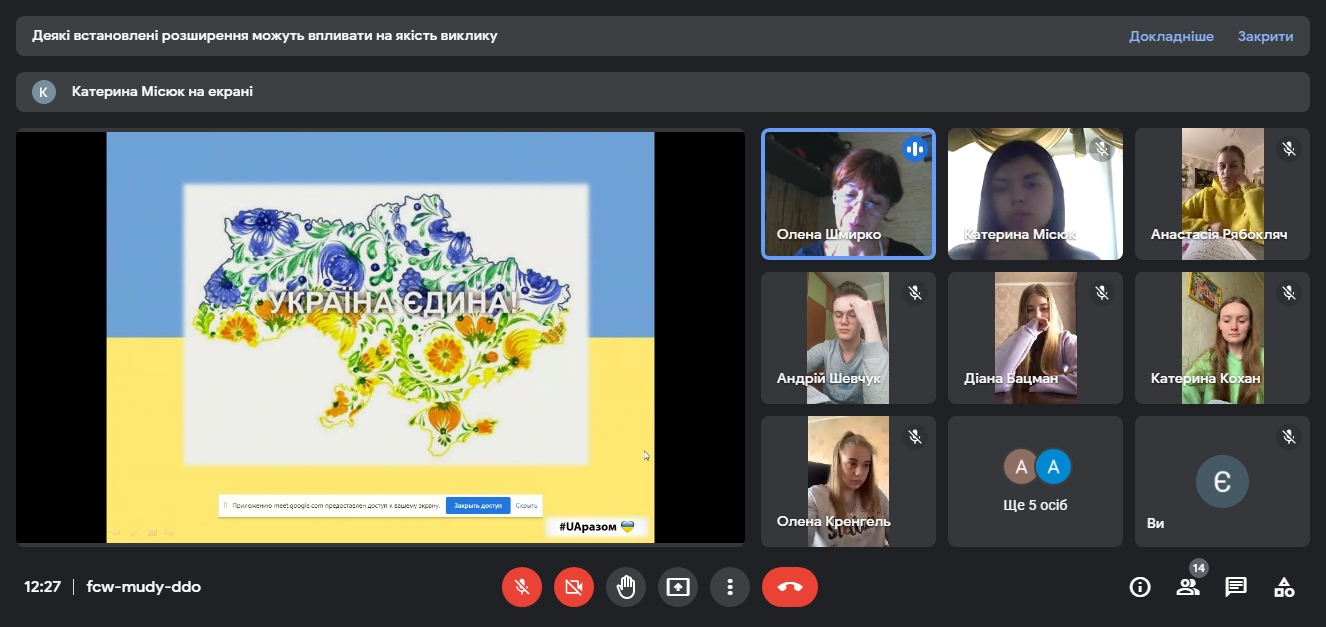Select Олена Шмирко video tile
The image size is (1326, 627).
point(848,194)
